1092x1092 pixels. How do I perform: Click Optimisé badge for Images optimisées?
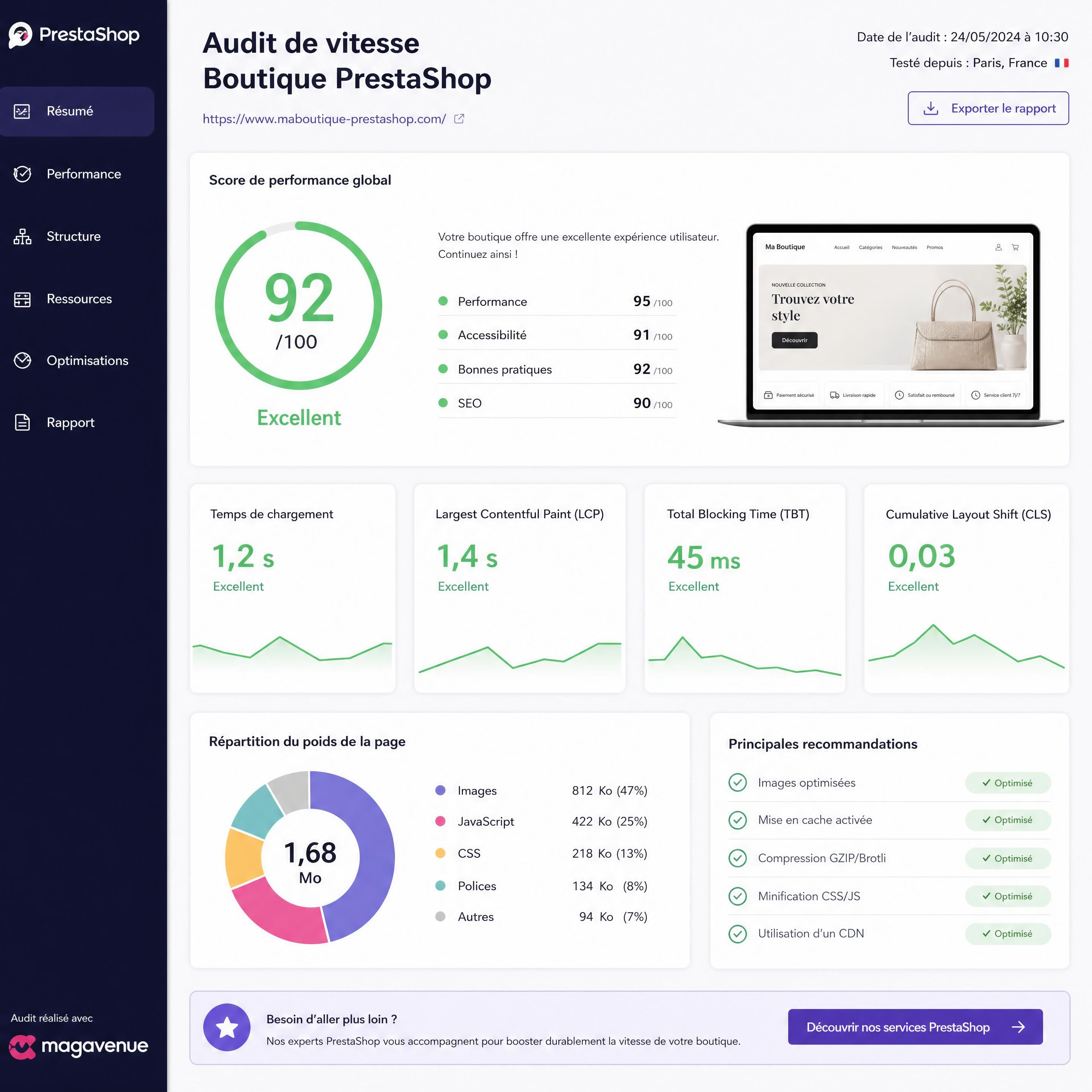[x=1008, y=783]
